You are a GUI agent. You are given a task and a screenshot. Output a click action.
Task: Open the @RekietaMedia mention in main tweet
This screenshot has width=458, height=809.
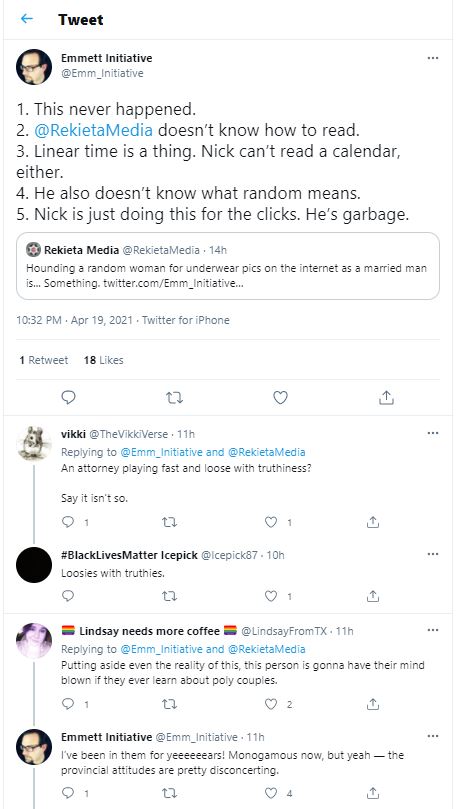pyautogui.click(x=93, y=130)
